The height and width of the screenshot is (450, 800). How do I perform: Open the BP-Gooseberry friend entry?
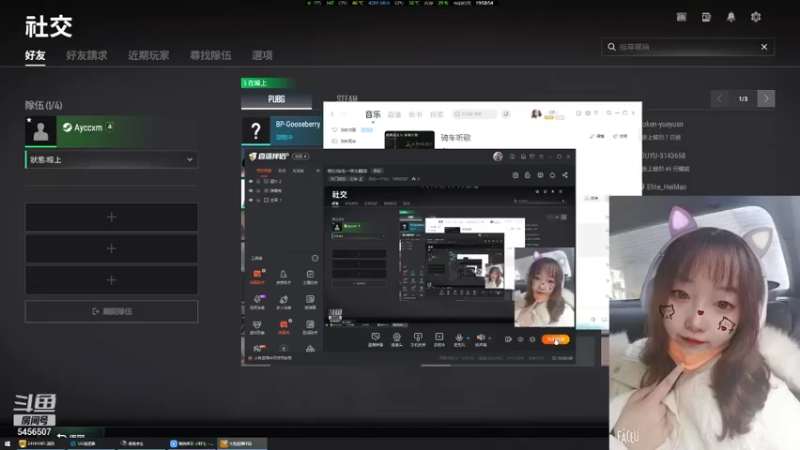click(x=282, y=131)
